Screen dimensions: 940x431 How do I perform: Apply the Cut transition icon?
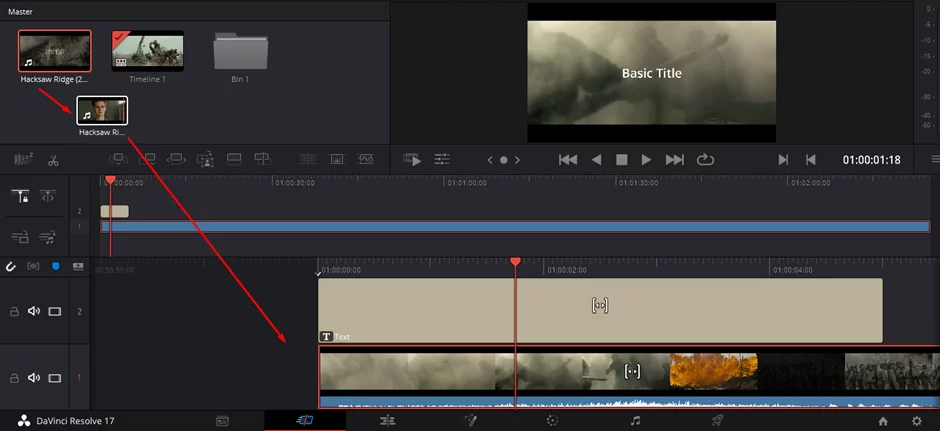308,159
